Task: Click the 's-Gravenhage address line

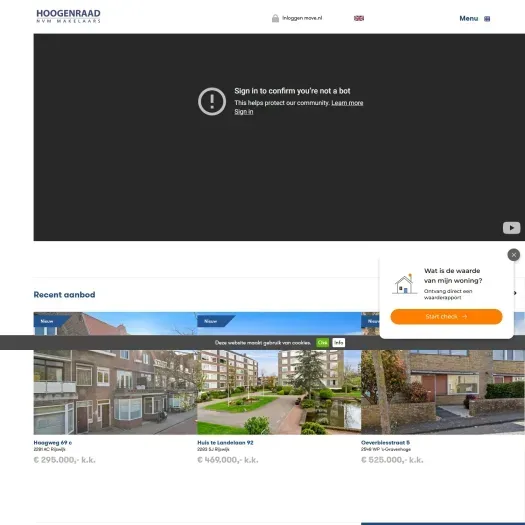Action: [x=386, y=449]
